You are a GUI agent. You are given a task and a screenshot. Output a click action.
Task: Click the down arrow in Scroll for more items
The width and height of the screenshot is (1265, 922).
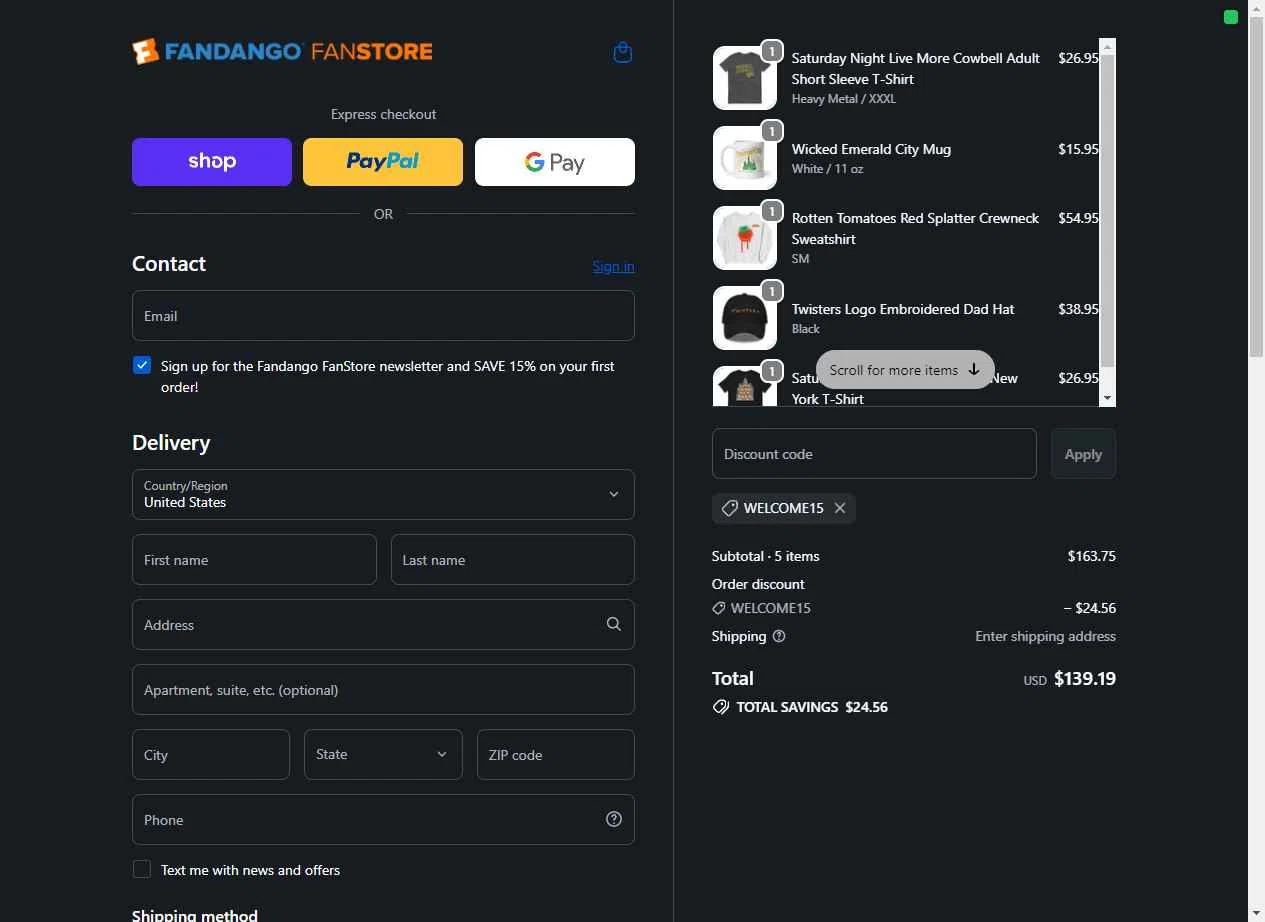click(974, 369)
